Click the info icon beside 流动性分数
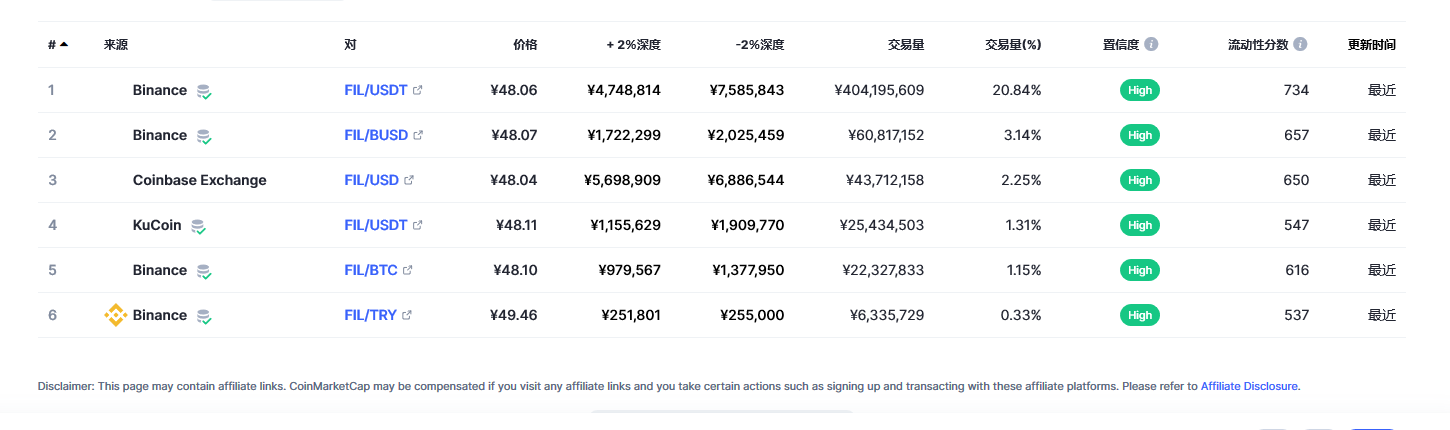The width and height of the screenshot is (1450, 430). pyautogui.click(x=1300, y=45)
